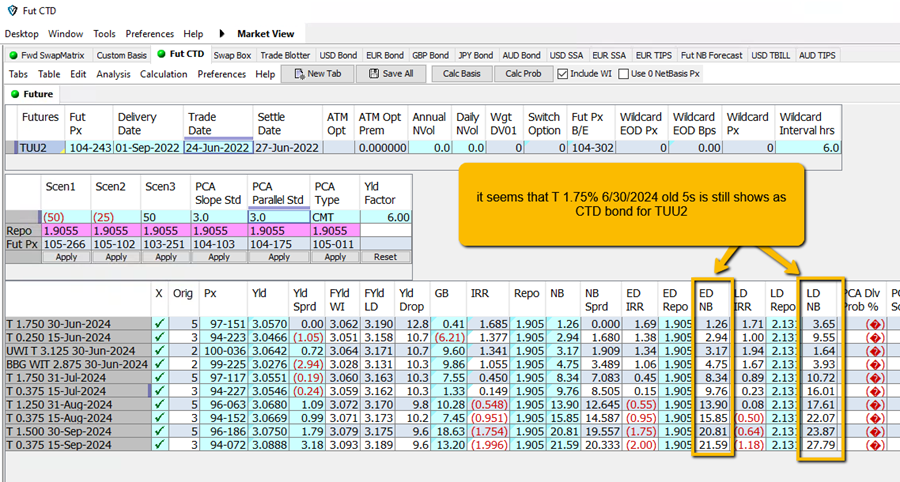Open the Window menu
This screenshot has height=482, width=900.
point(65,34)
